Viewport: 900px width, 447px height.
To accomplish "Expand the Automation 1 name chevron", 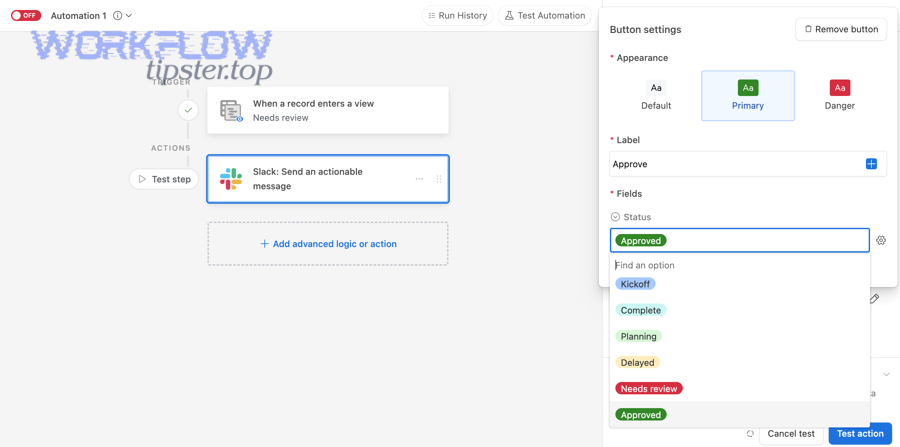I will pyautogui.click(x=129, y=15).
